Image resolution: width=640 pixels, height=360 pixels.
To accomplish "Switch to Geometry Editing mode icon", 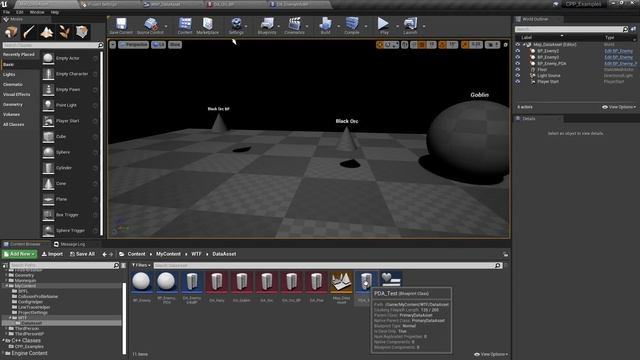I will coord(82,32).
